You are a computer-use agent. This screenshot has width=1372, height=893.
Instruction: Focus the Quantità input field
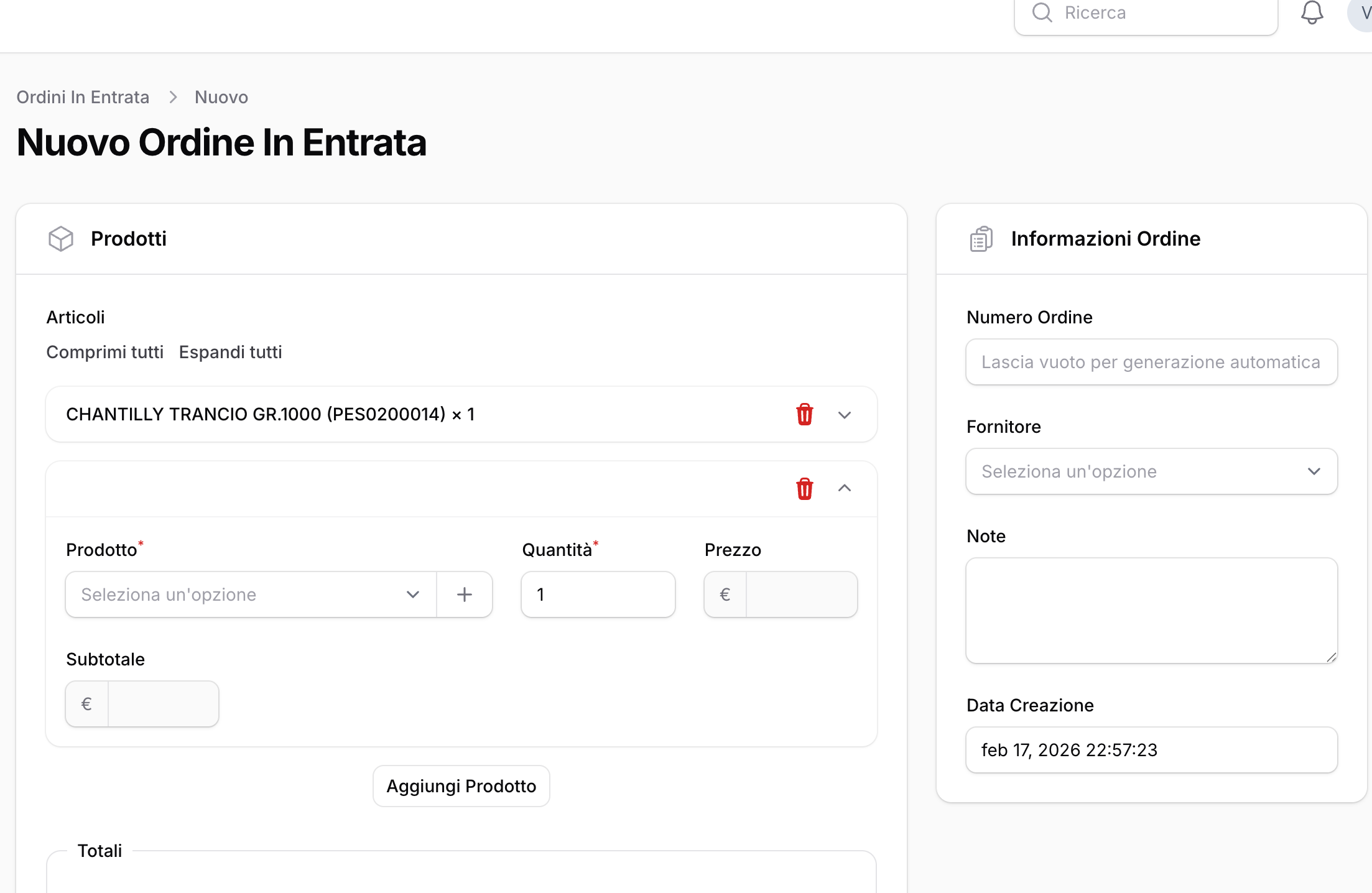tap(598, 595)
